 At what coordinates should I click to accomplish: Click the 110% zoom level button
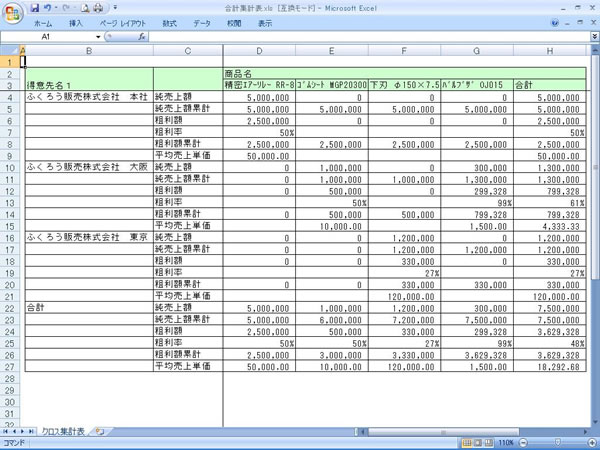(x=506, y=443)
